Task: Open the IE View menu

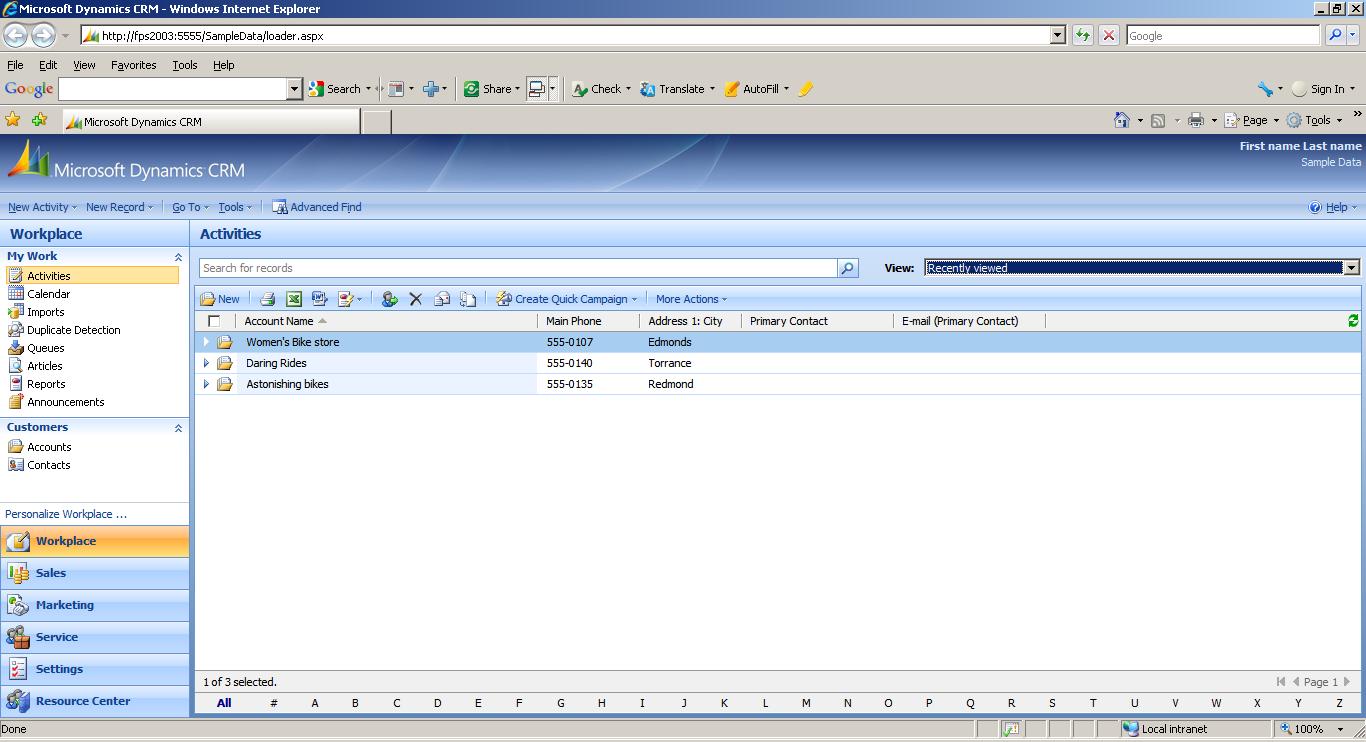Action: (x=84, y=65)
